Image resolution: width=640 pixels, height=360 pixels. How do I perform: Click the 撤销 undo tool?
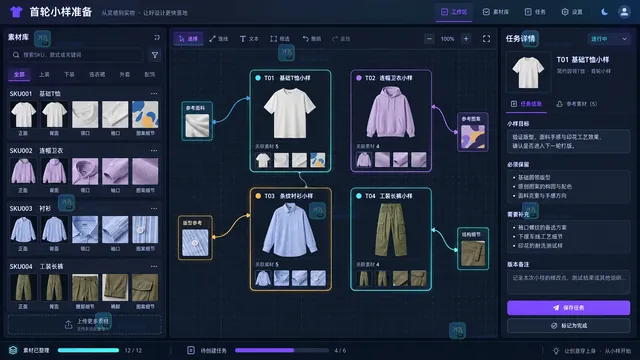312,39
